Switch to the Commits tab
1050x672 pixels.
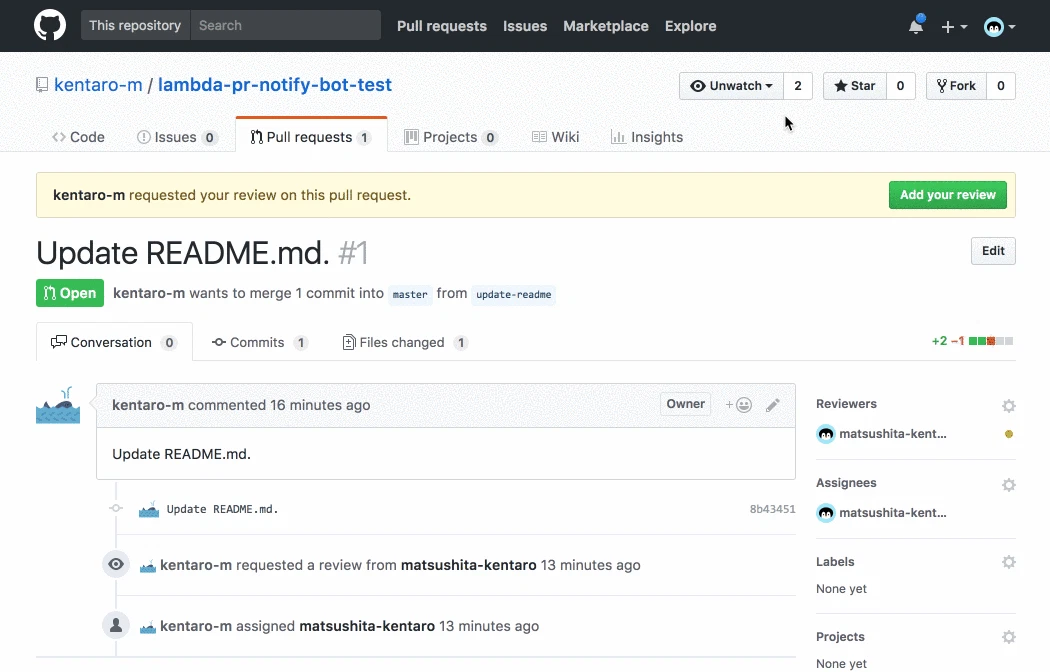pos(260,343)
